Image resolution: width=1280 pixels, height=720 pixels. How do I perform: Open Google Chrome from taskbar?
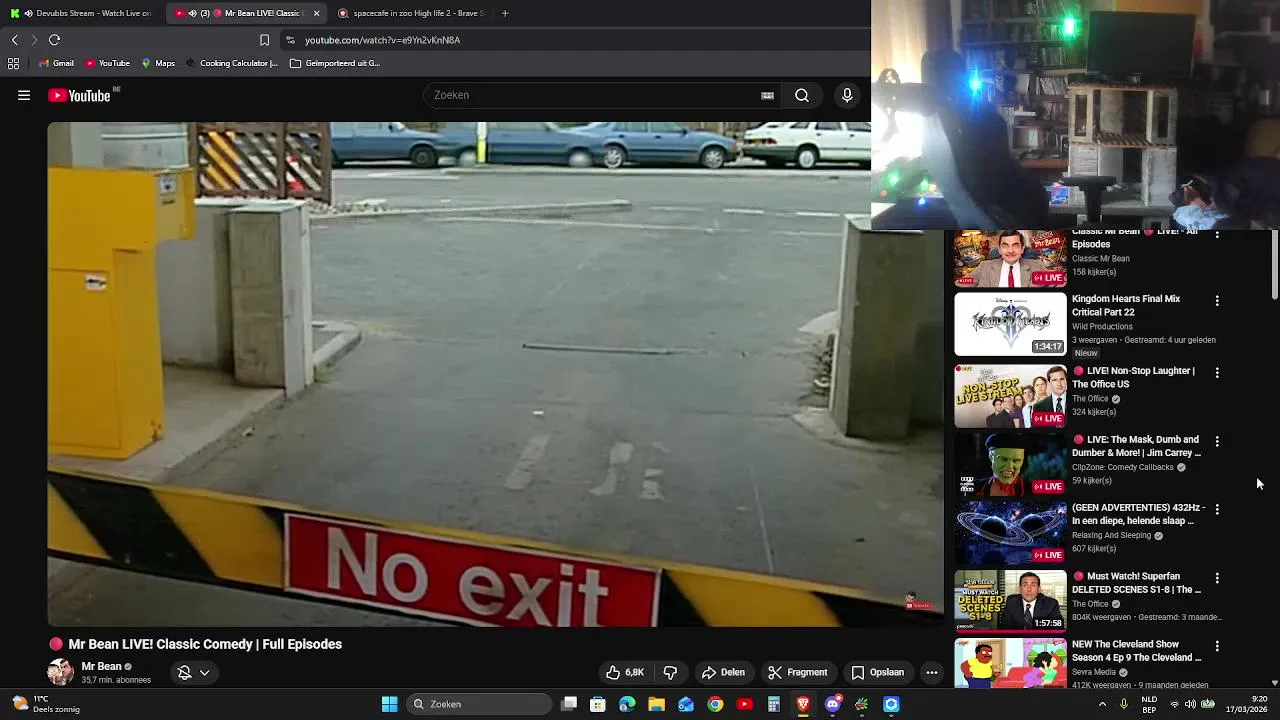coord(715,704)
